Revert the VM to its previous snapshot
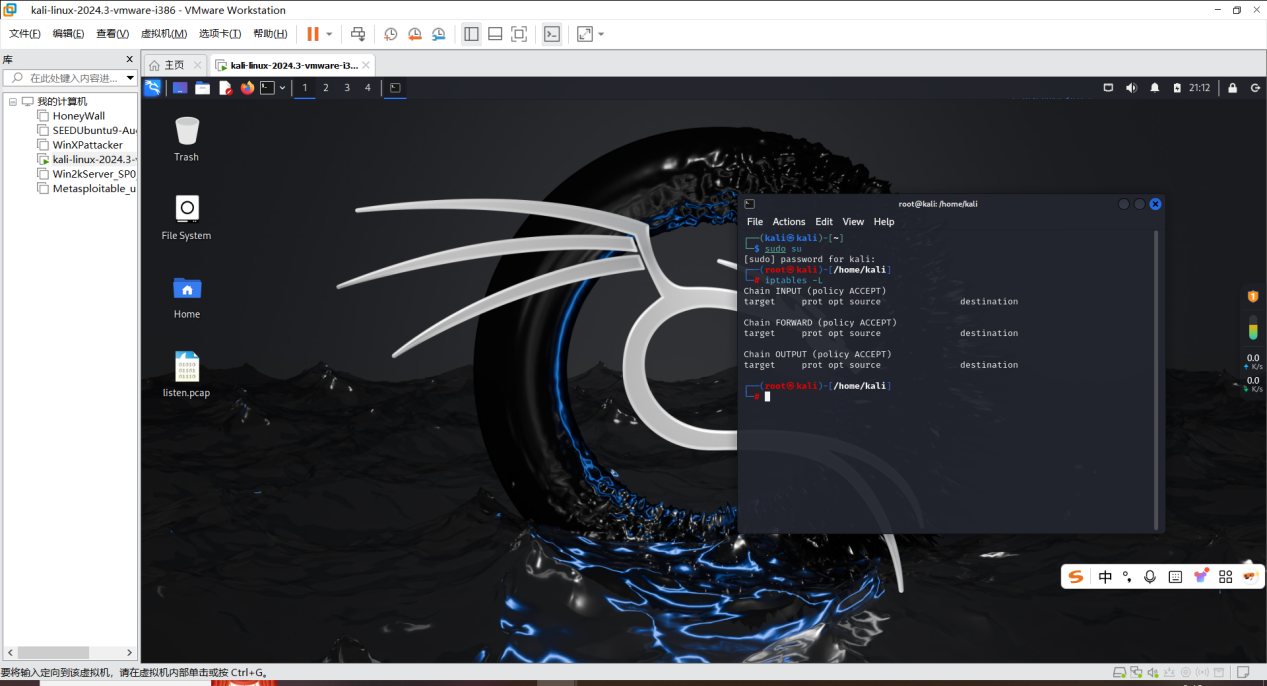This screenshot has height=686, width=1267. (414, 34)
